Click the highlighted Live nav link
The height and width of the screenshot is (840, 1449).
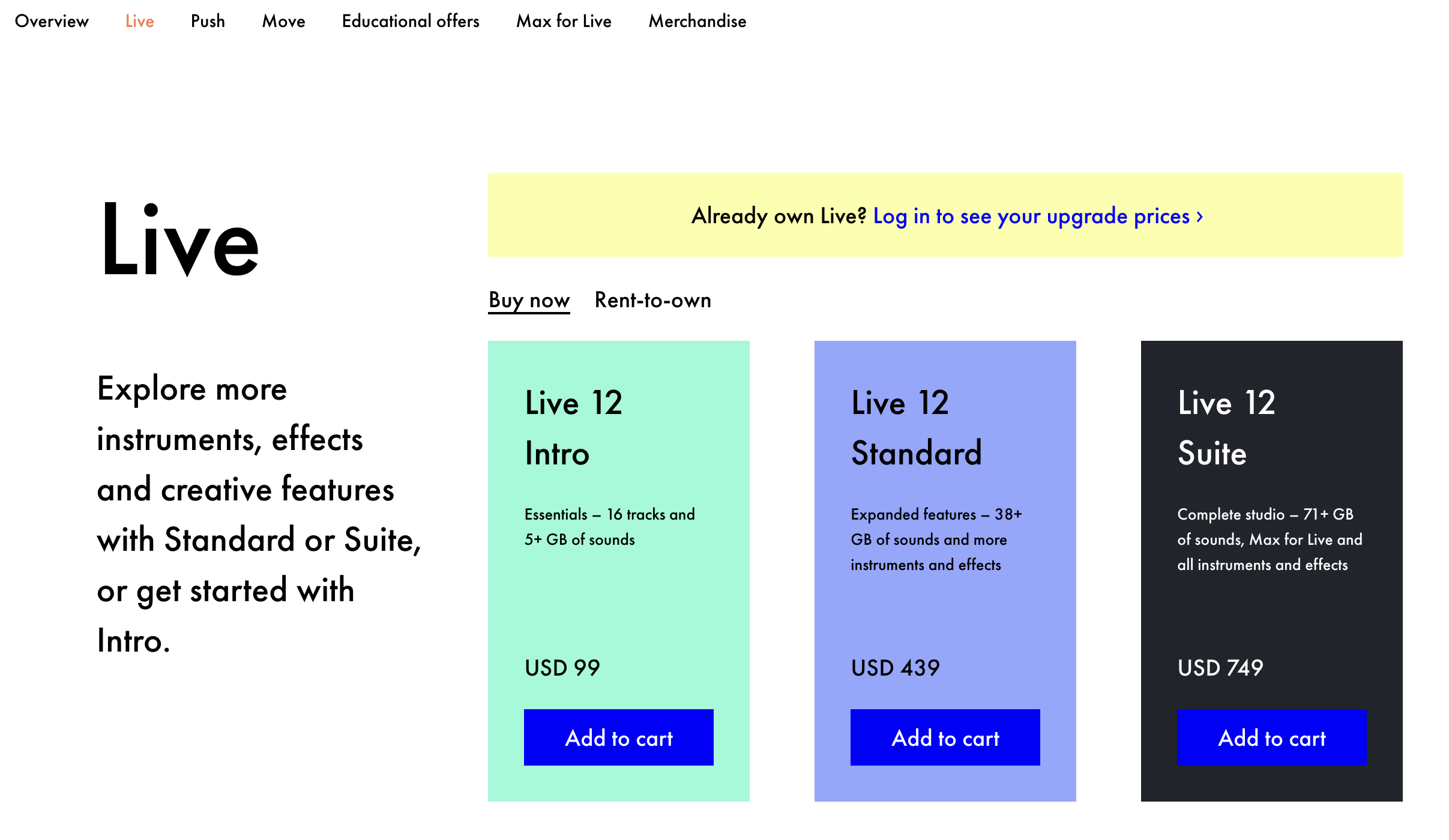(139, 21)
